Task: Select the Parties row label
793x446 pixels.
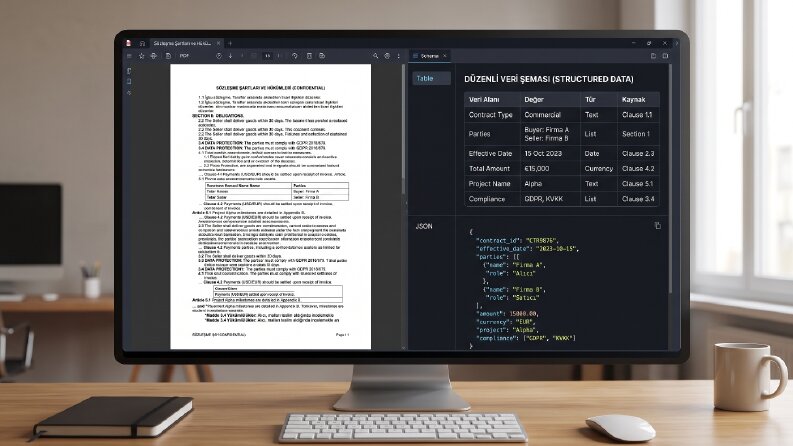Action: [x=492, y=134]
